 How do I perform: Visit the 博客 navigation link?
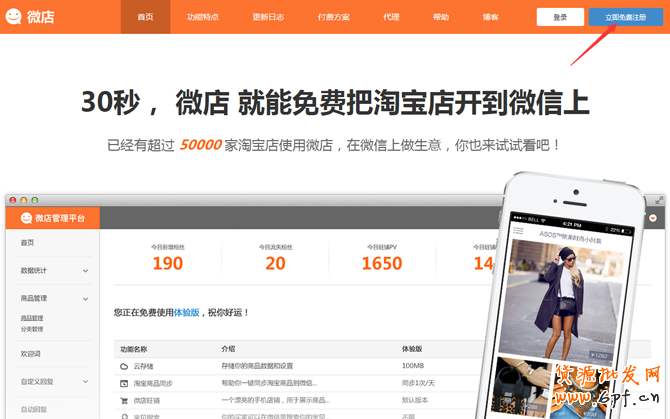coord(490,17)
